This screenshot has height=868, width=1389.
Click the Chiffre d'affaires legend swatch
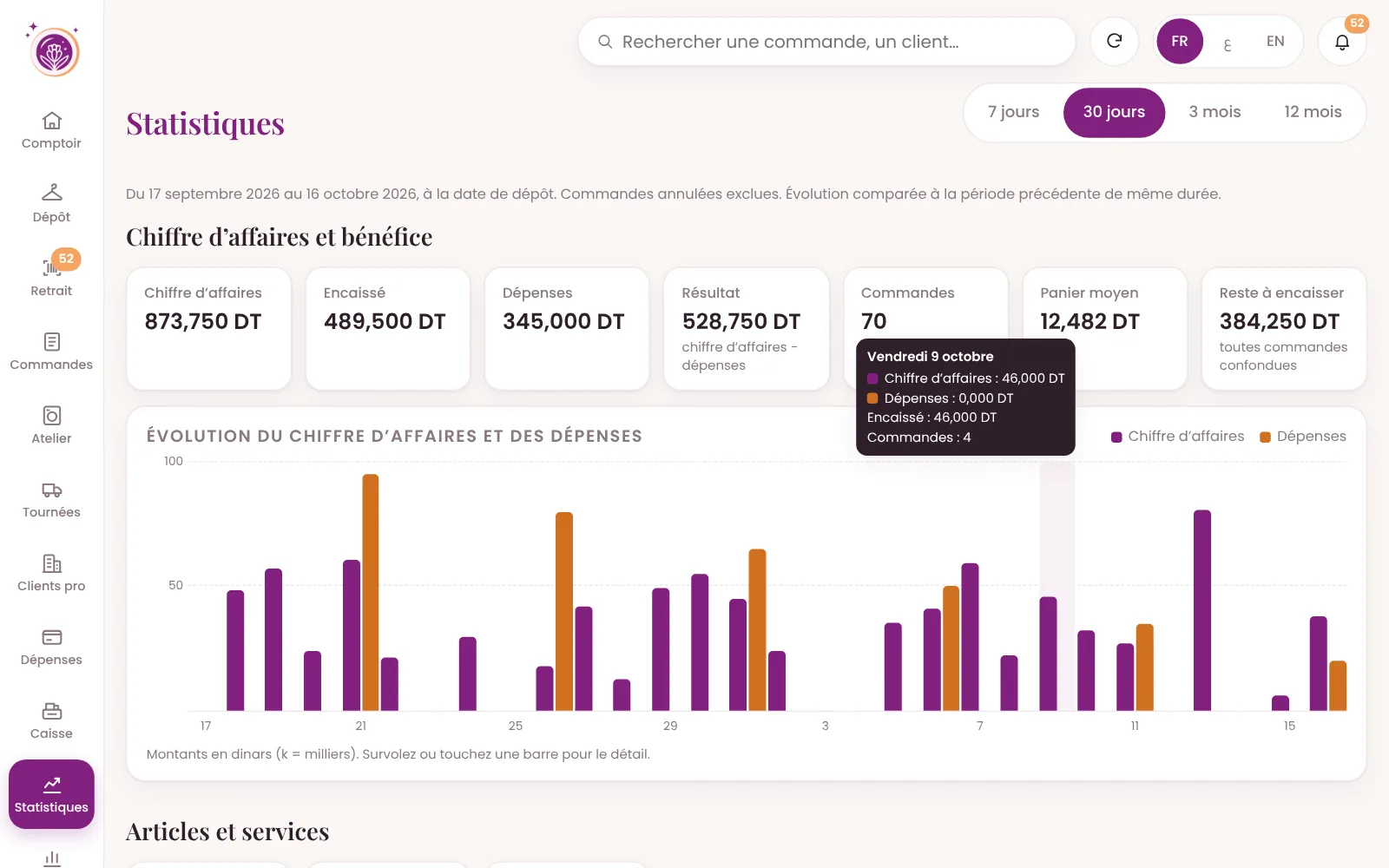click(1116, 437)
